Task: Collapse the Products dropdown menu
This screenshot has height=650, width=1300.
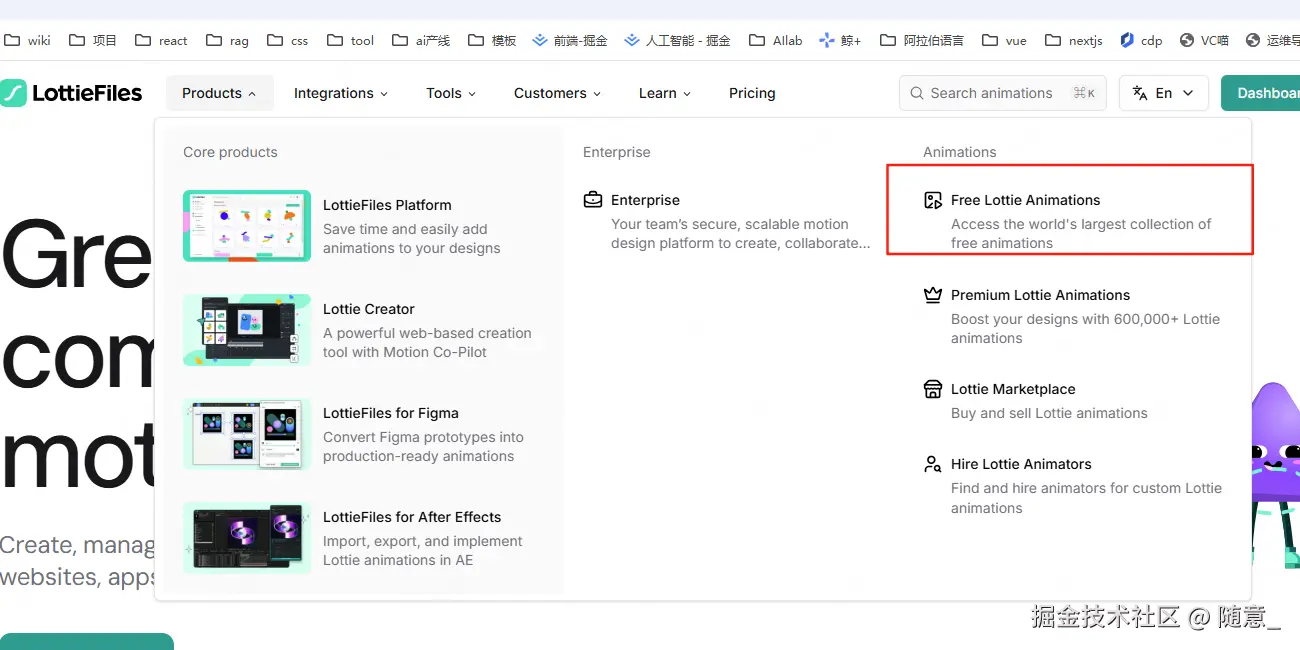Action: (219, 93)
